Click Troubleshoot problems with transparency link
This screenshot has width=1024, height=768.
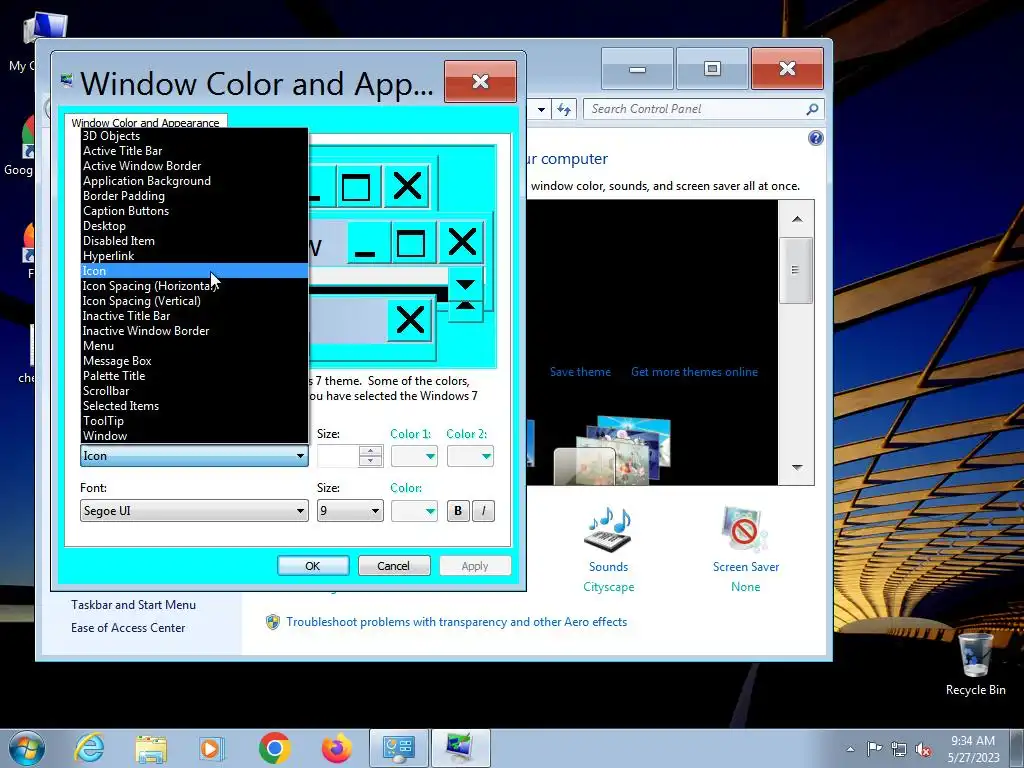[456, 622]
